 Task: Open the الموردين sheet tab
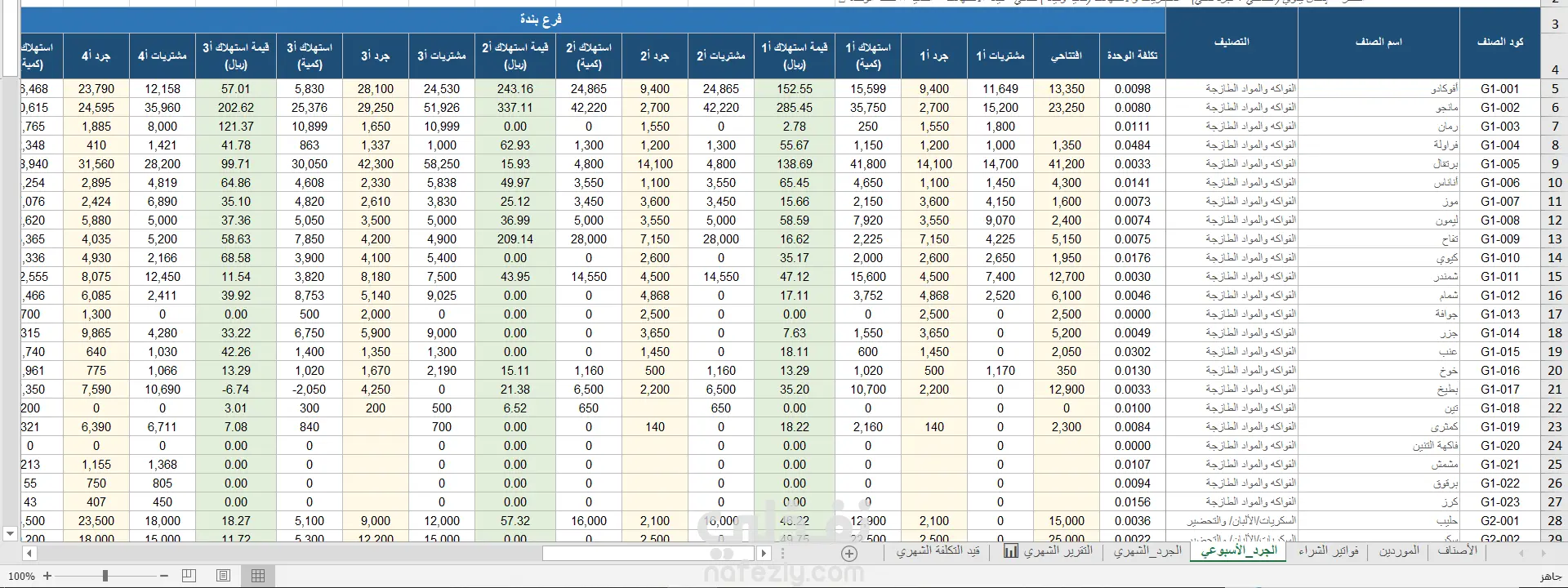[x=1399, y=551]
